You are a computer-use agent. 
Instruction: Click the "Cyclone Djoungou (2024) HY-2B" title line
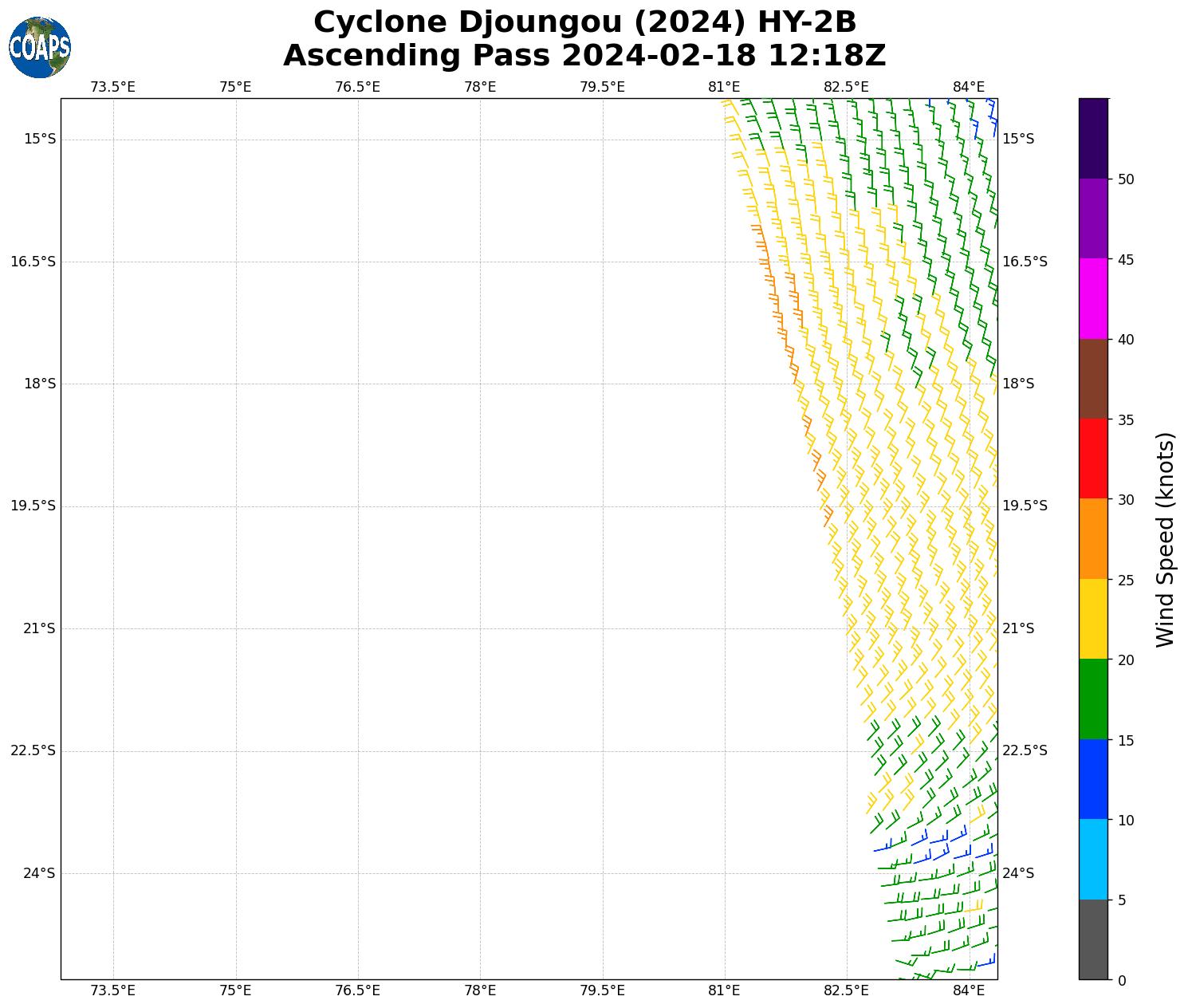pos(584,22)
